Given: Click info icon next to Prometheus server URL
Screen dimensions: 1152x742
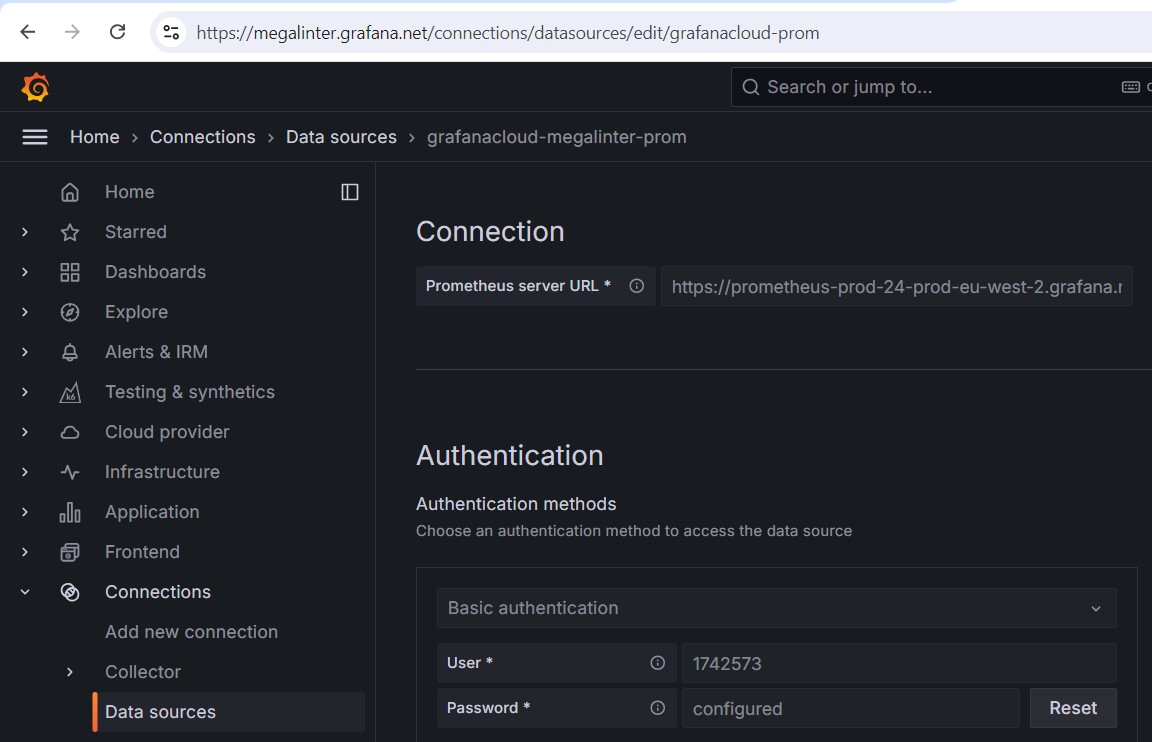Looking at the screenshot, I should pos(636,286).
